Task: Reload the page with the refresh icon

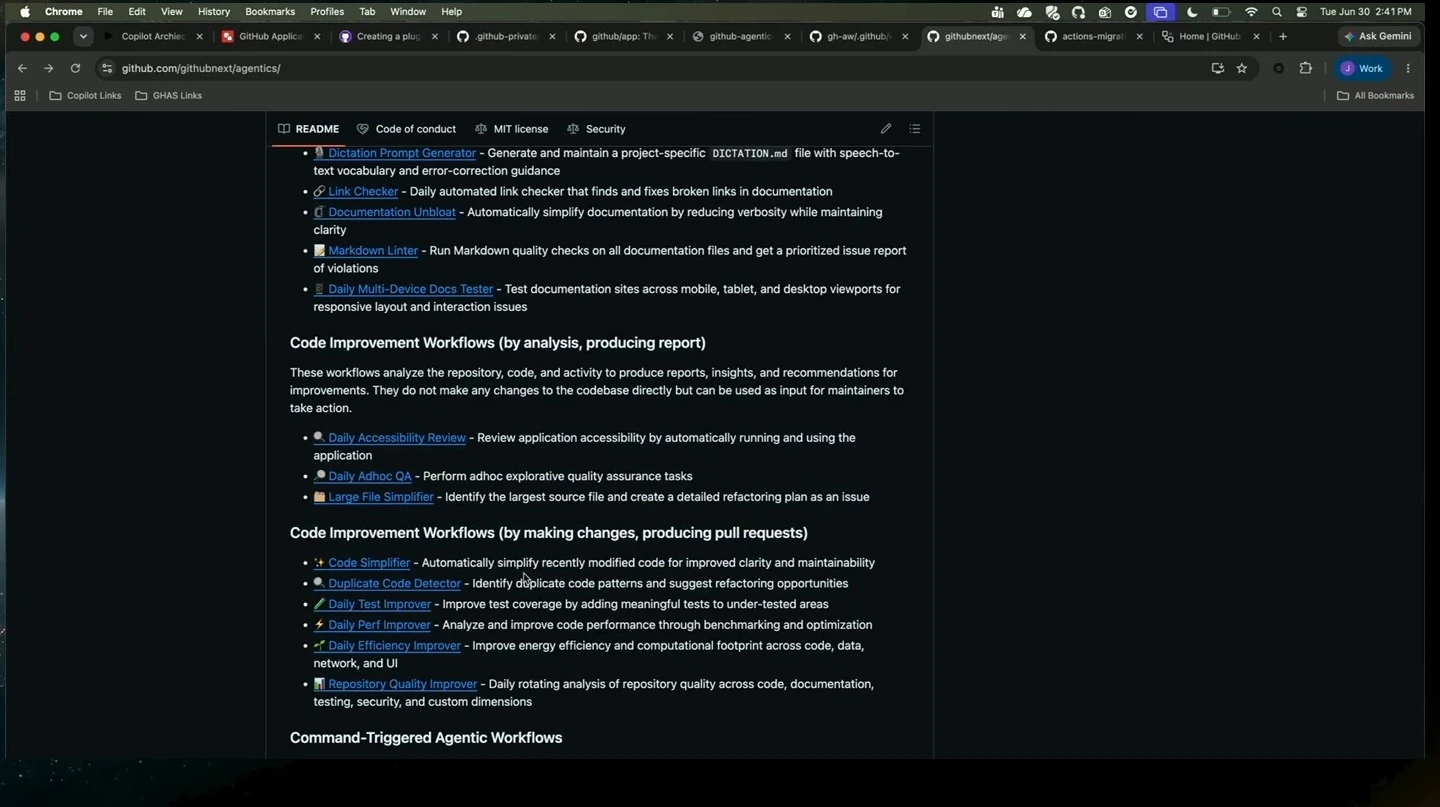Action: (75, 68)
